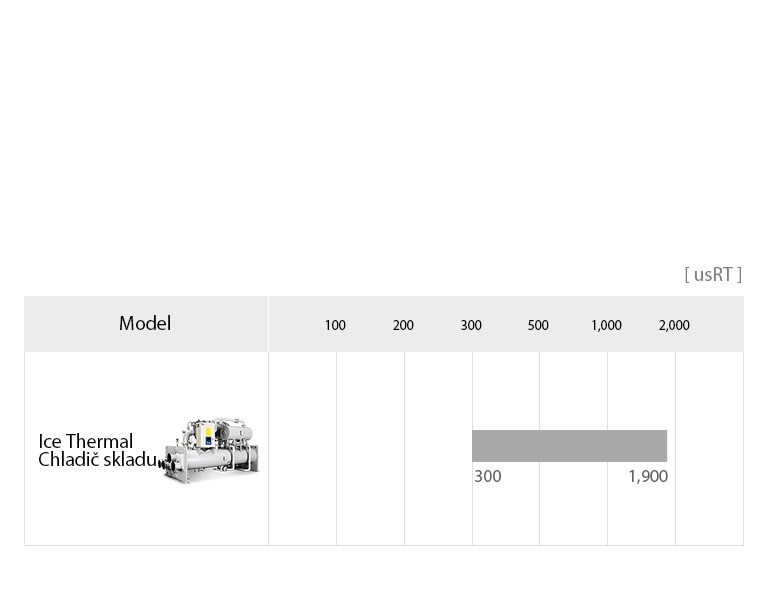768x600 pixels.
Task: Select the 200 scale header label
Action: click(x=403, y=325)
